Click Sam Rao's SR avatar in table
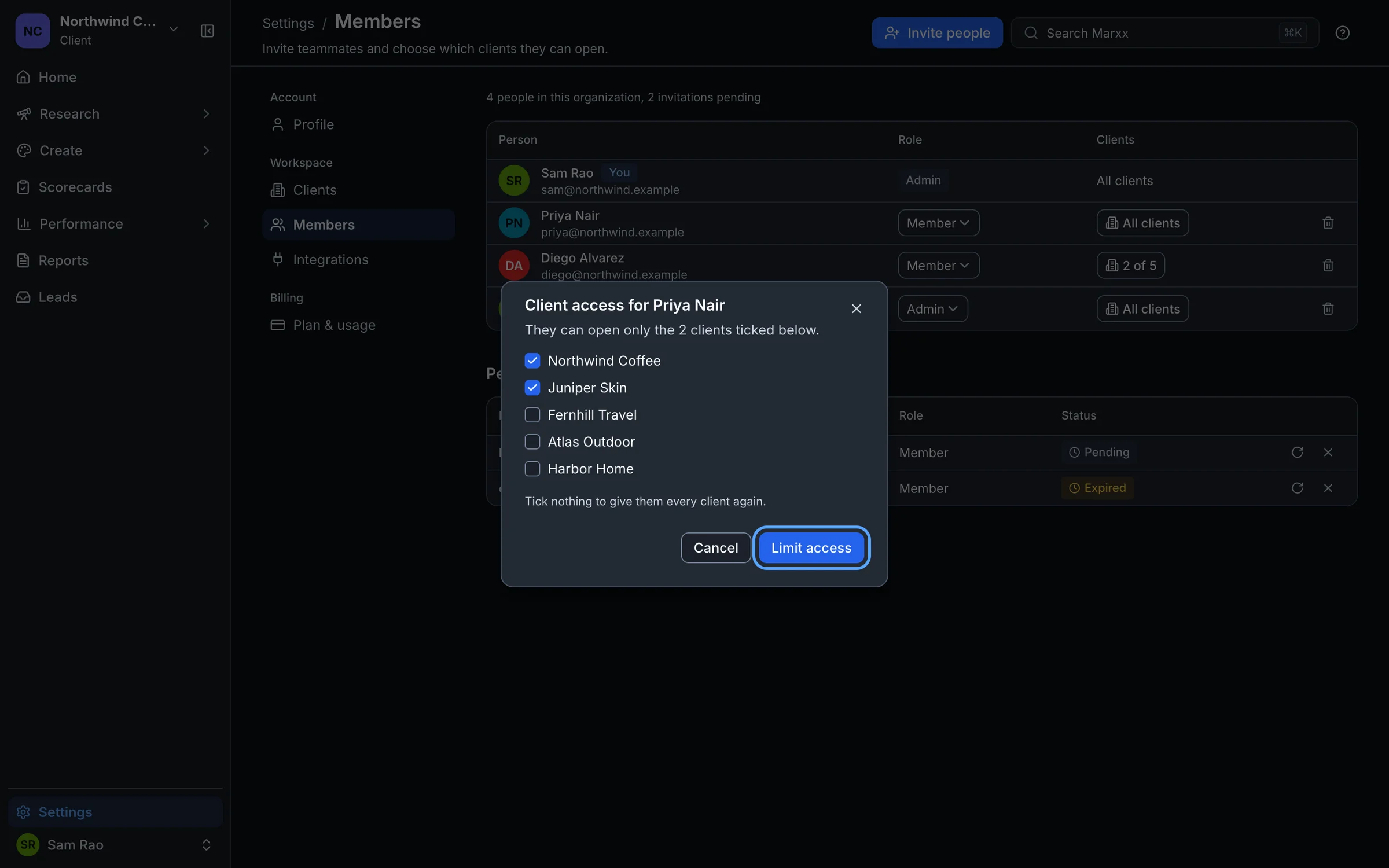 pos(514,181)
